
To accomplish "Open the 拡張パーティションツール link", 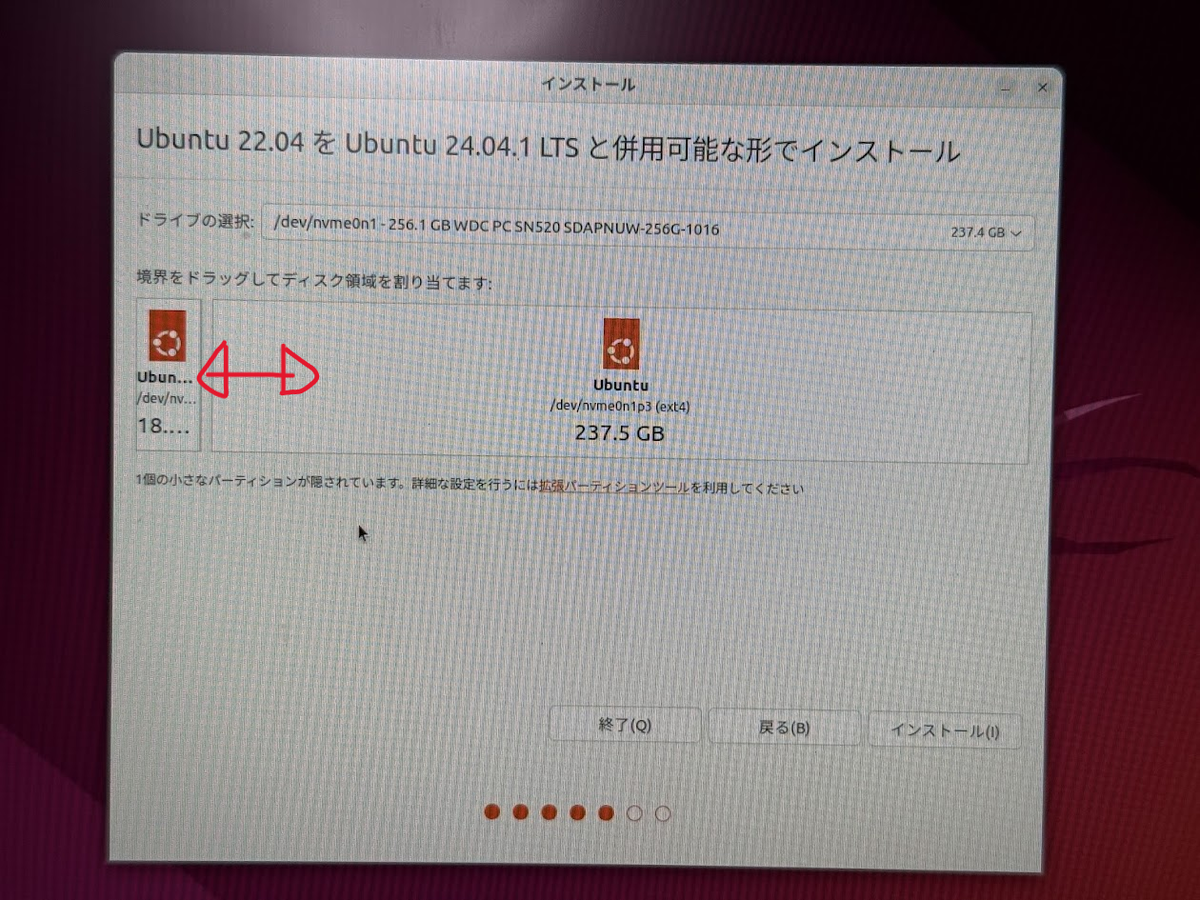I will (x=613, y=488).
